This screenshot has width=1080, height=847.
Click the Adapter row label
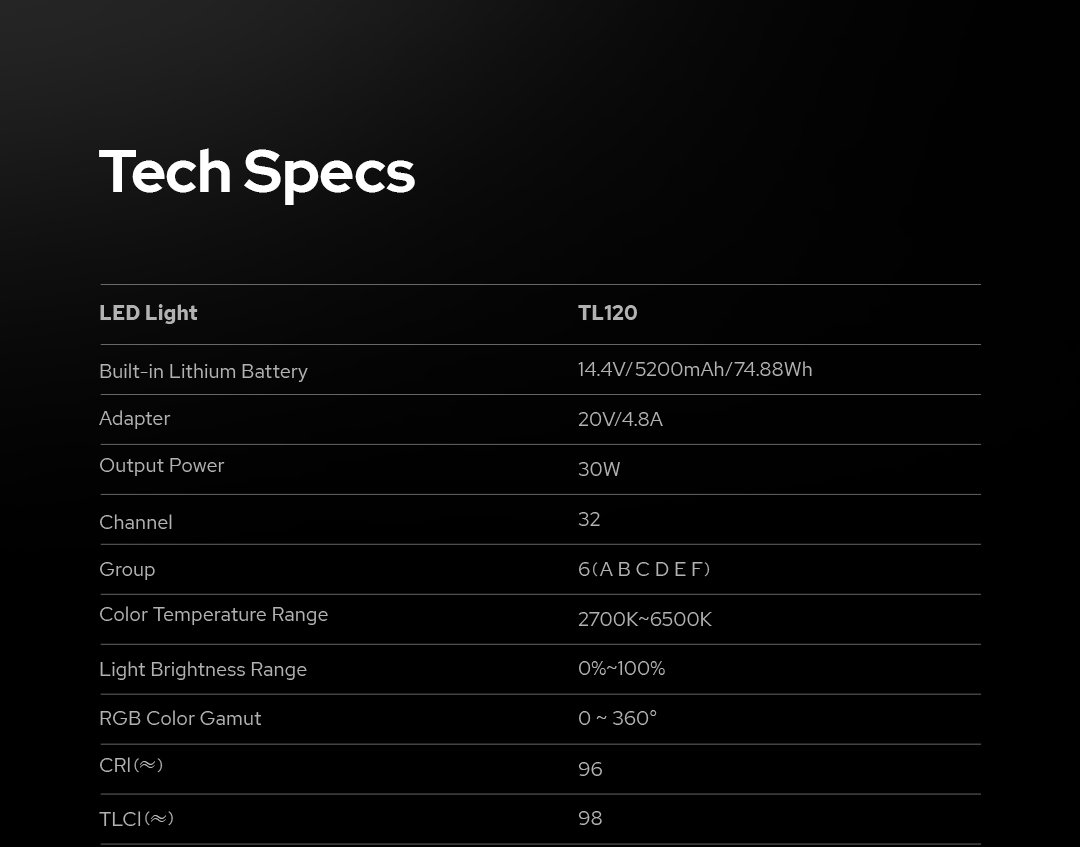coord(135,418)
